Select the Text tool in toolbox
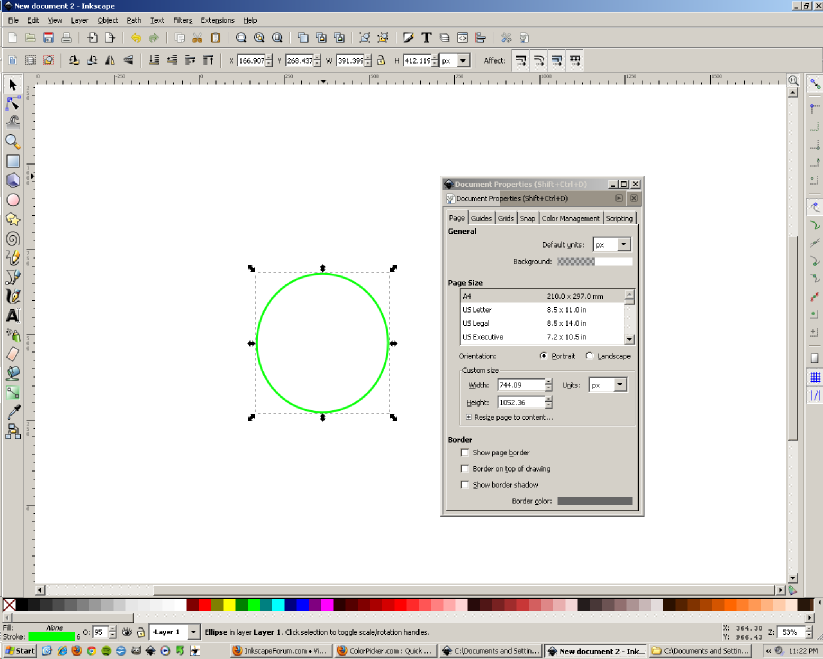Viewport: 823px width, 659px height. [13, 316]
